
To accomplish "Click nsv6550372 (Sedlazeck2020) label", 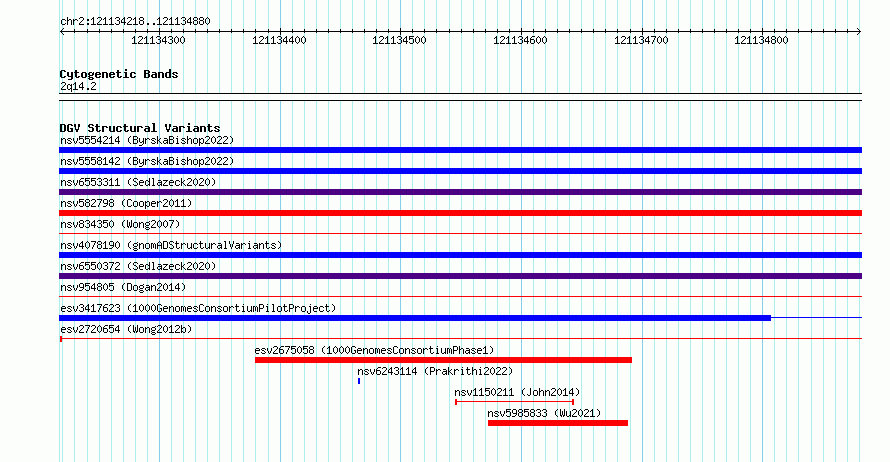I will tap(138, 266).
